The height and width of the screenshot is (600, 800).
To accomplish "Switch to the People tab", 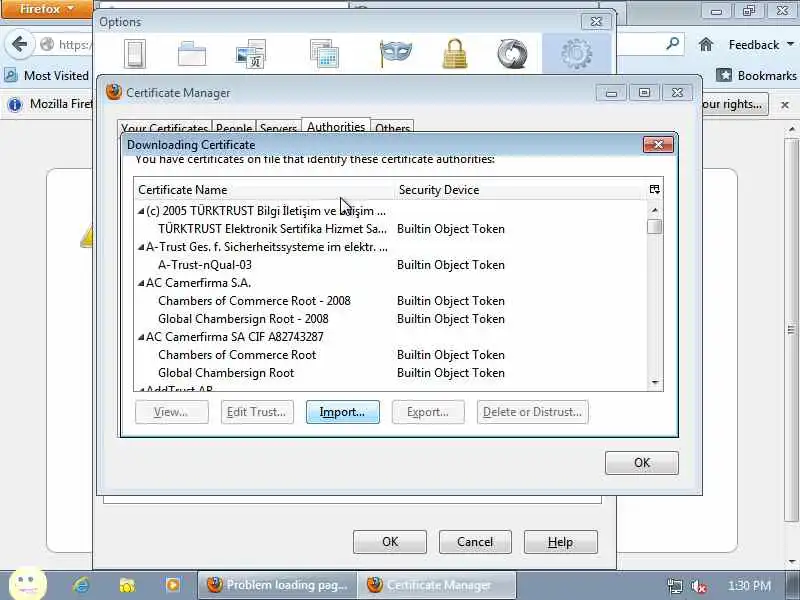I will click(x=234, y=128).
